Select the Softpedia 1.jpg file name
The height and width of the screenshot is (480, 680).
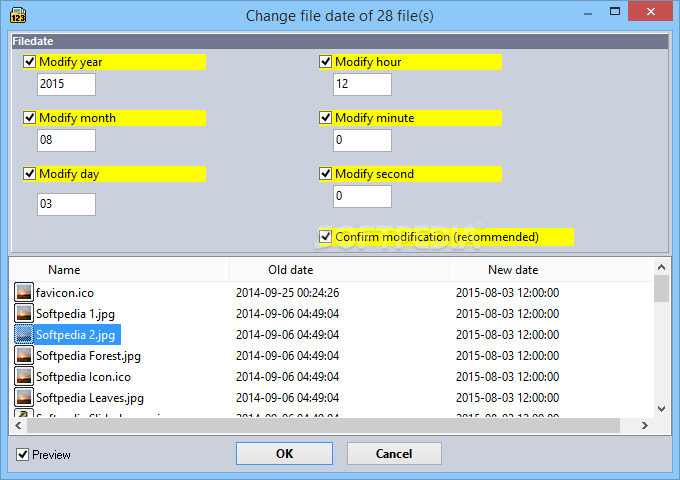click(x=75, y=313)
